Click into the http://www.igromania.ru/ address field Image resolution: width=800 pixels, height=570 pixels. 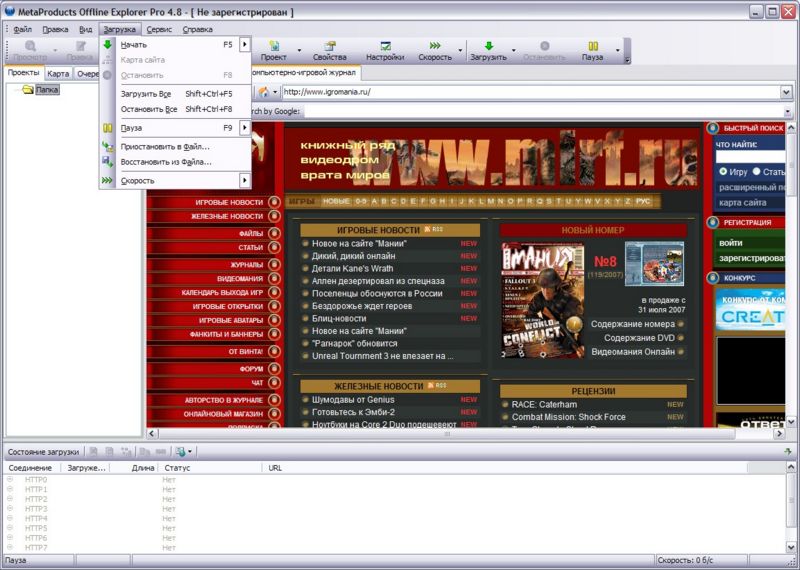[531, 92]
